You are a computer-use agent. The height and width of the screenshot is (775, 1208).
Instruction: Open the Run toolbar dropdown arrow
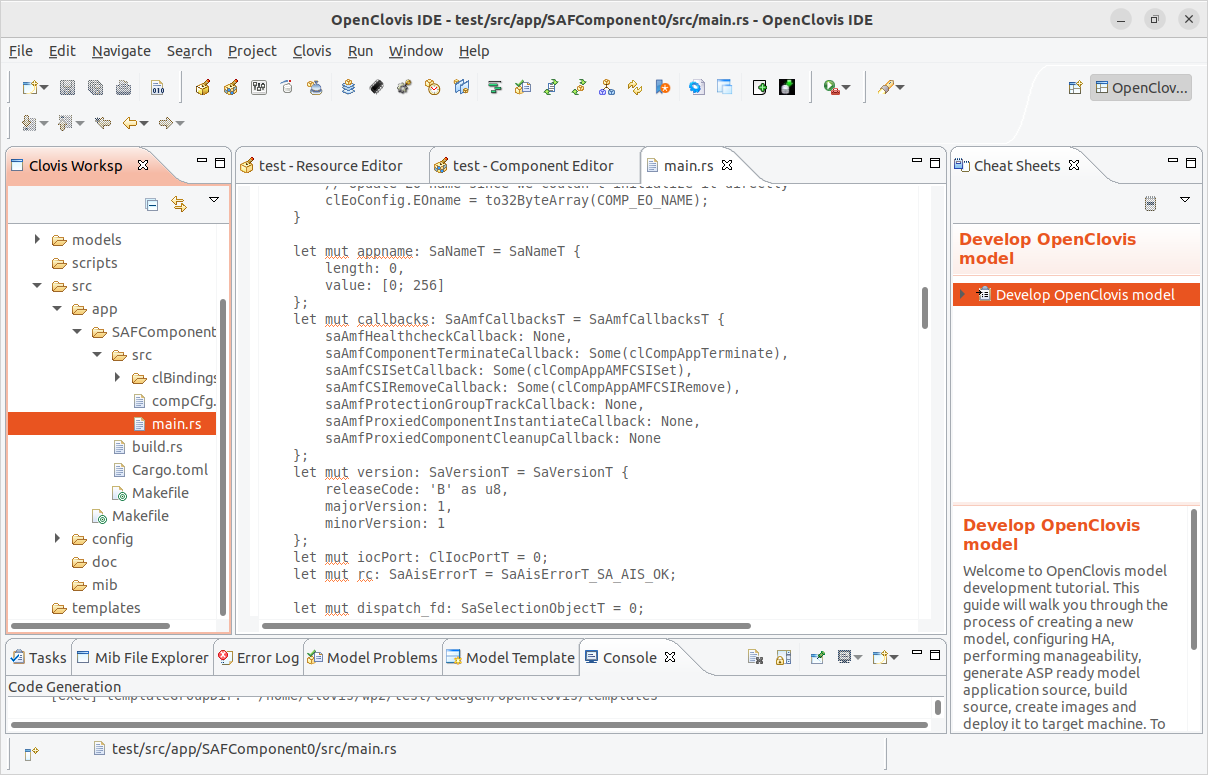coord(846,88)
